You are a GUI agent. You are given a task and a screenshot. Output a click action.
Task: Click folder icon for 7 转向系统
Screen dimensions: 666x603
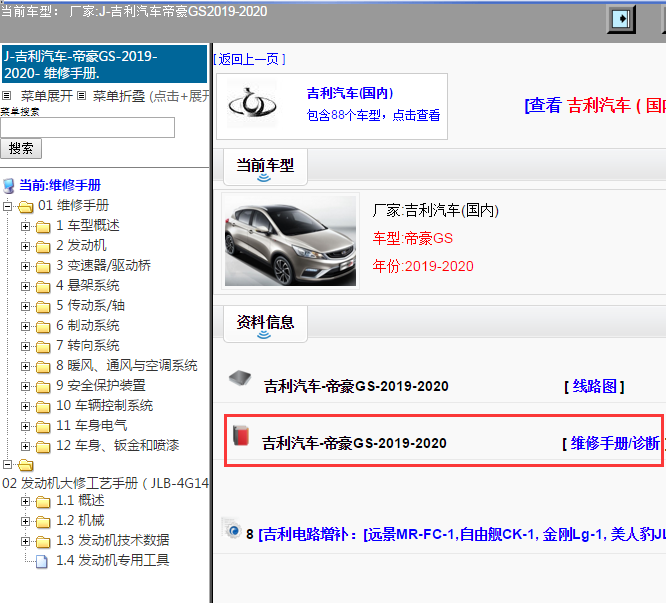coord(43,347)
